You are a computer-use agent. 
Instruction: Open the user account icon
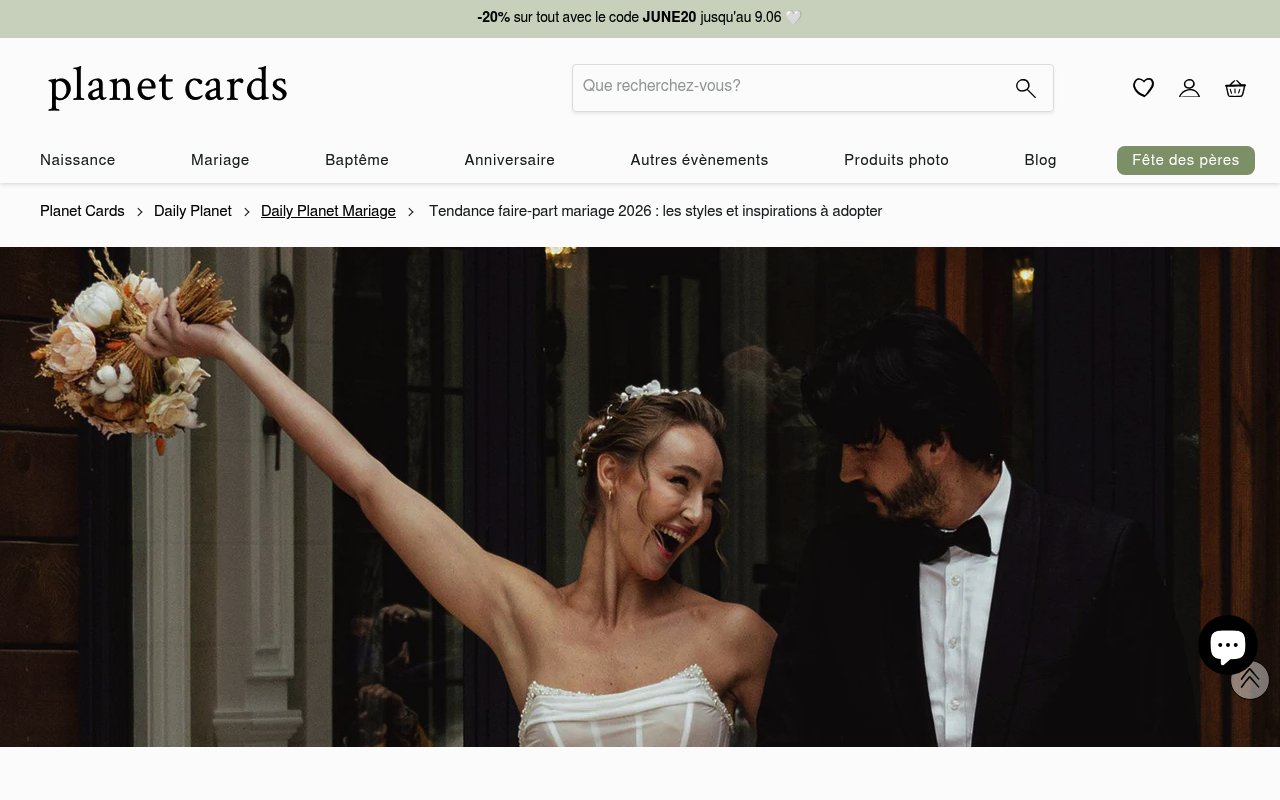coord(1189,88)
